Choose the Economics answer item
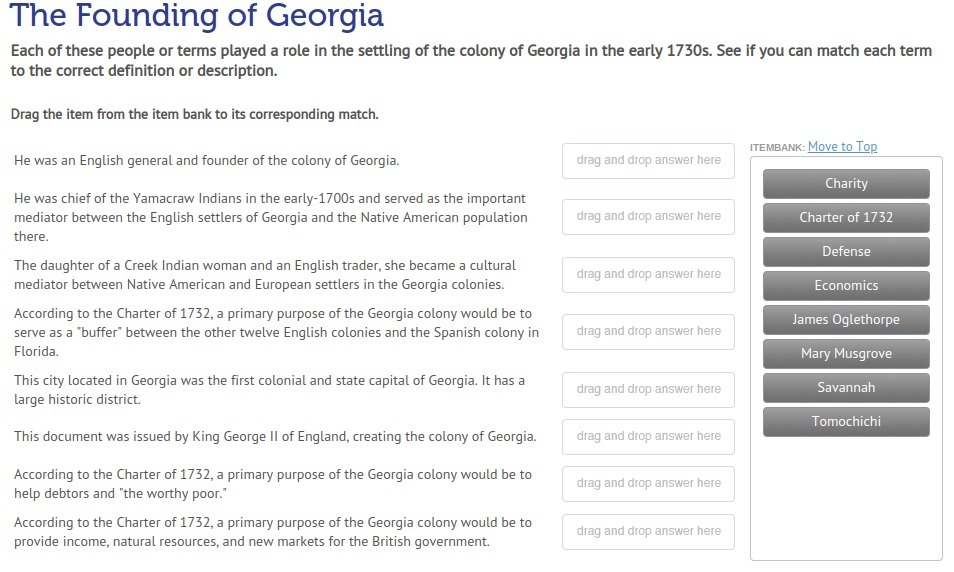Screen dimensions: 954x572 click(846, 286)
